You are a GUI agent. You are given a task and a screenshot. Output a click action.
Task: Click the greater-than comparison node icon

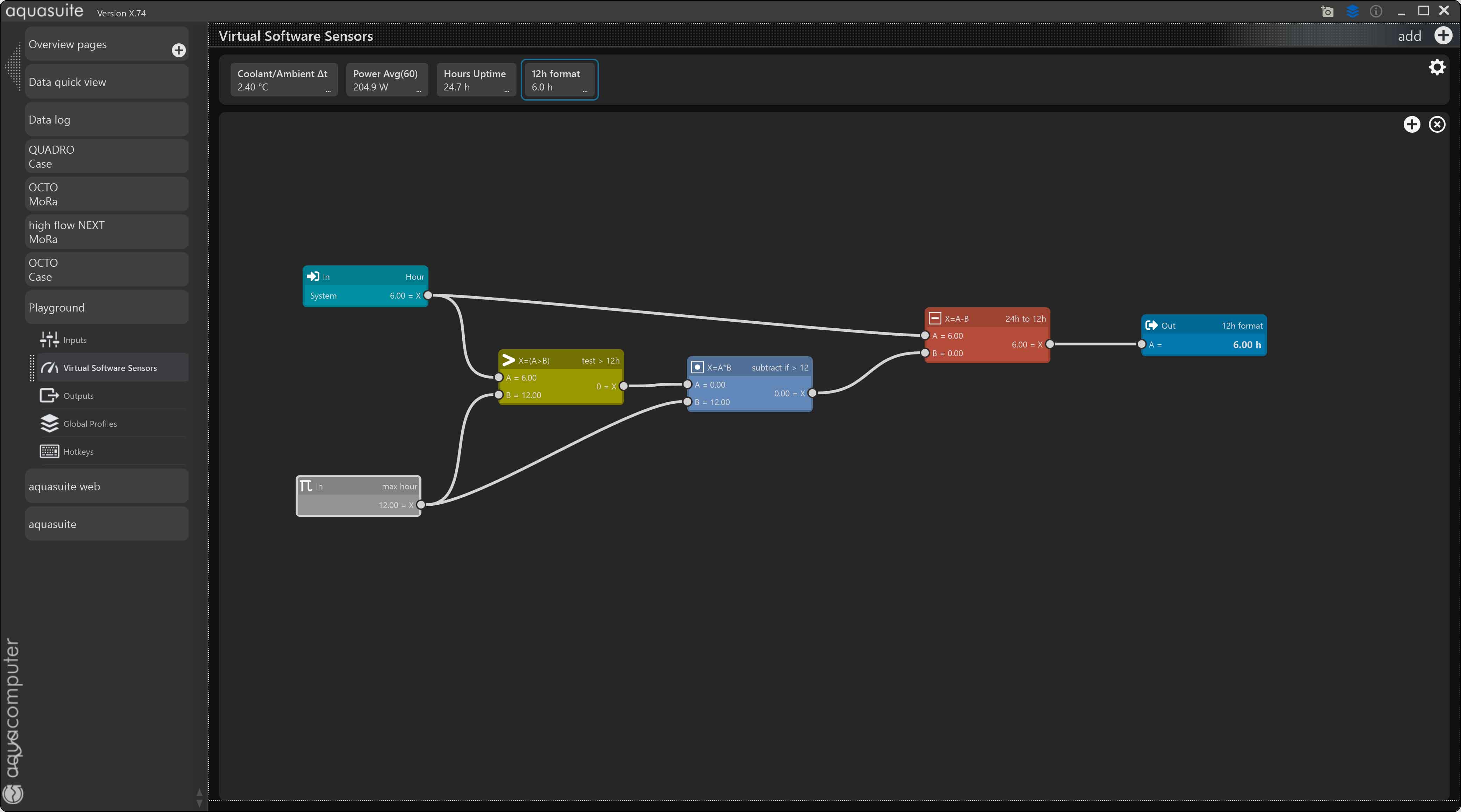(x=508, y=360)
